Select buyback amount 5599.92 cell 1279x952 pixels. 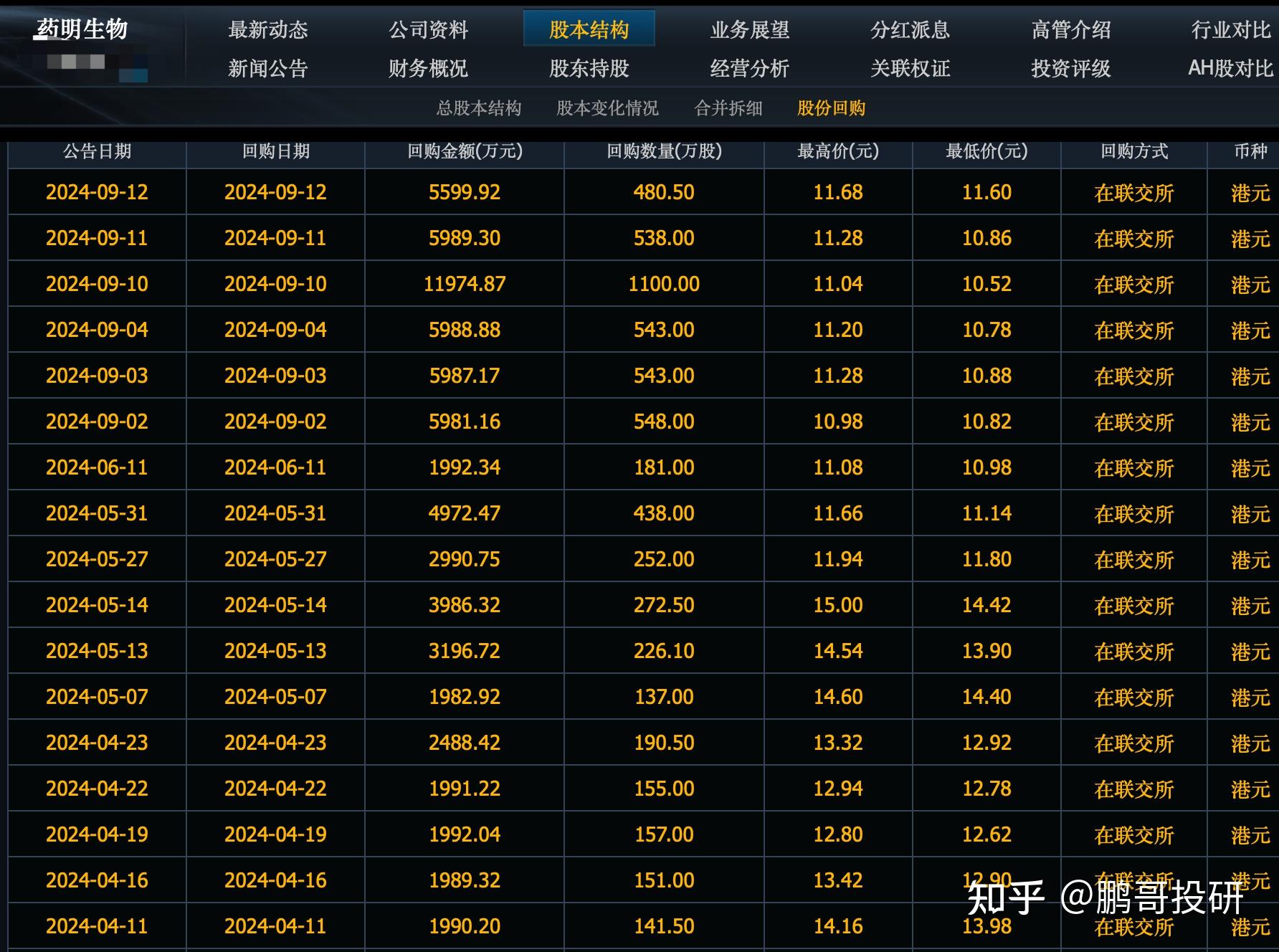click(x=465, y=192)
